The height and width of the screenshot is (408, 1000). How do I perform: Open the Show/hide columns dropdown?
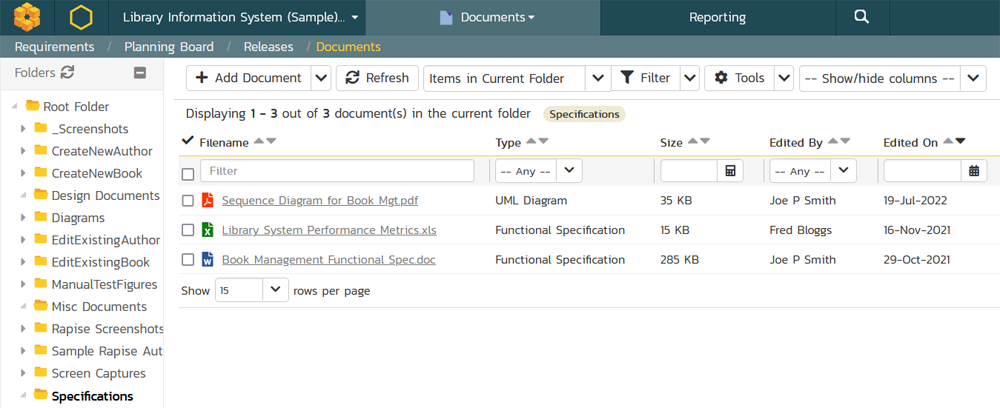892,78
